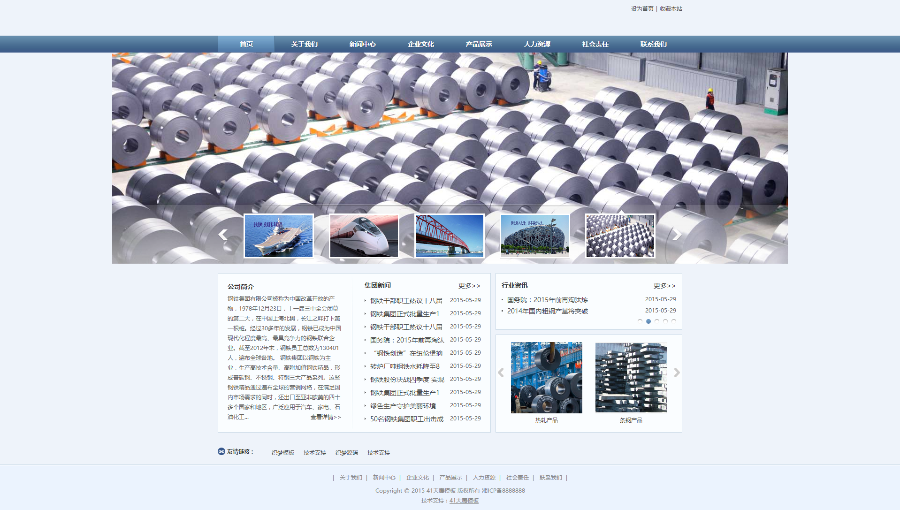Select the red bridge banner thumbnail

[x=449, y=236]
